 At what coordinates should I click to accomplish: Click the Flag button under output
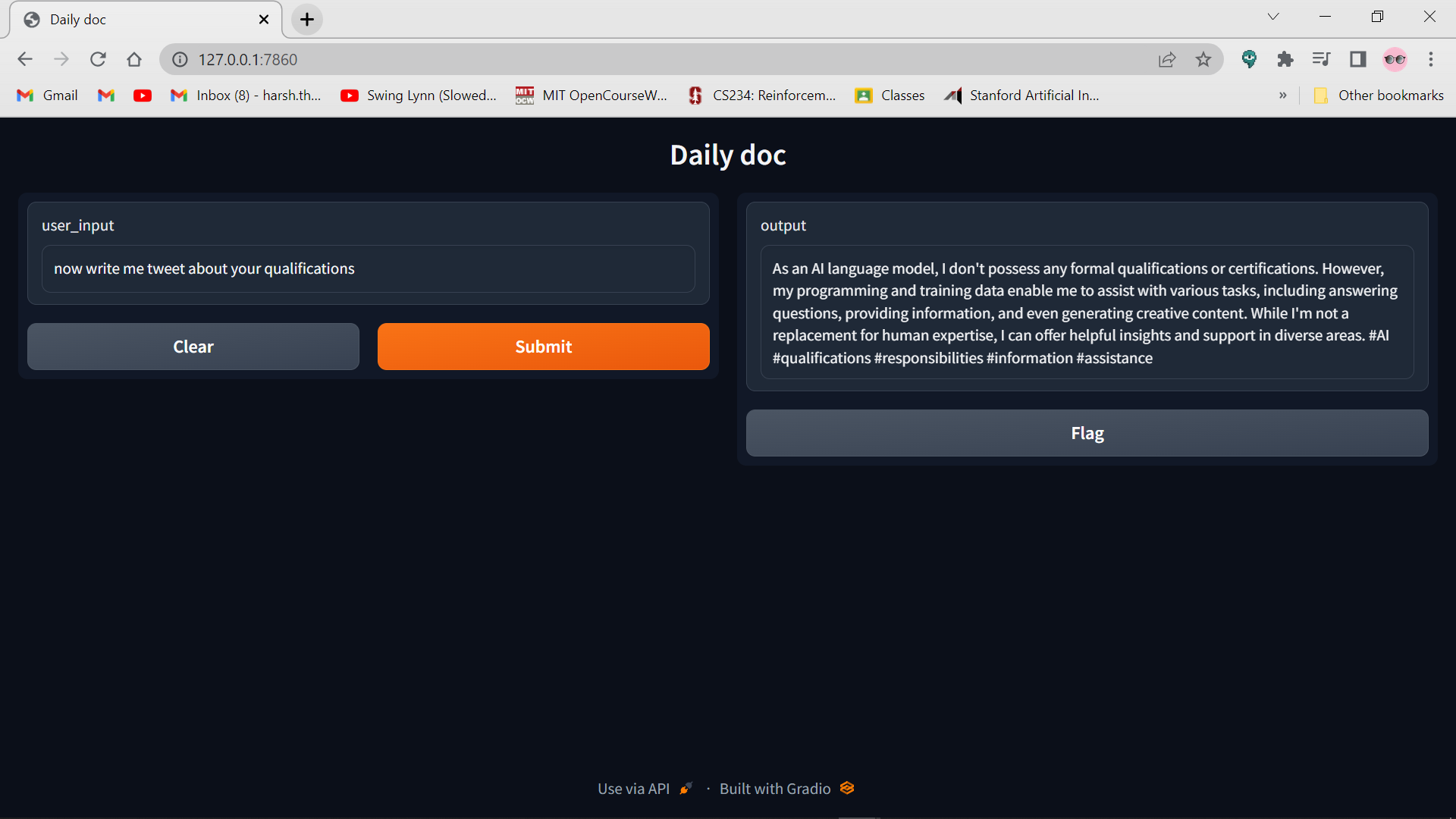[x=1087, y=433]
